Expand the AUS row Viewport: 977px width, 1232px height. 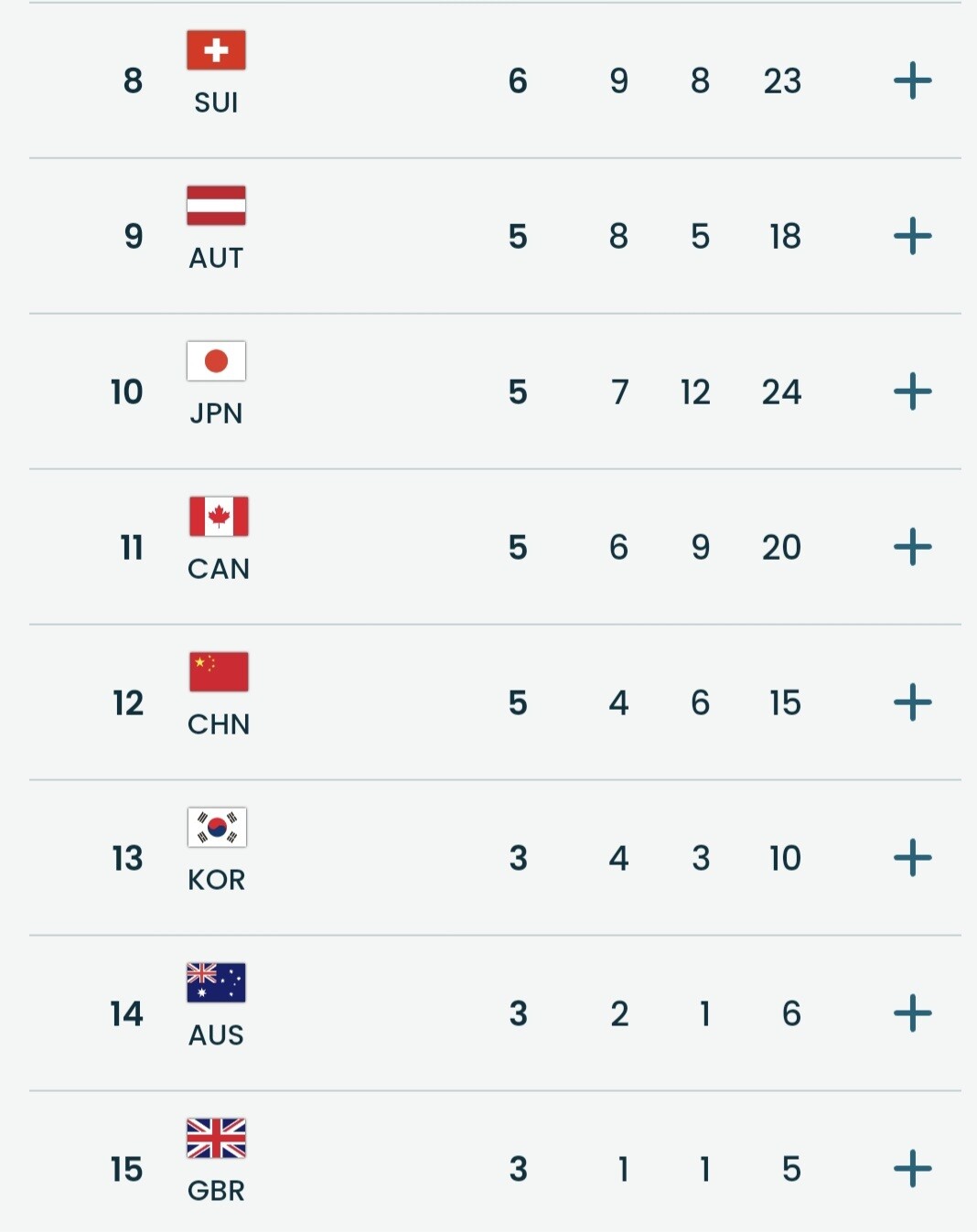pyautogui.click(x=912, y=1014)
